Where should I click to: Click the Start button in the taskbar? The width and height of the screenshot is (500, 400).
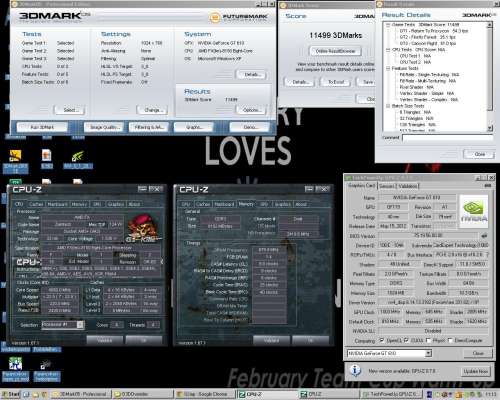pyautogui.click(x=10, y=395)
